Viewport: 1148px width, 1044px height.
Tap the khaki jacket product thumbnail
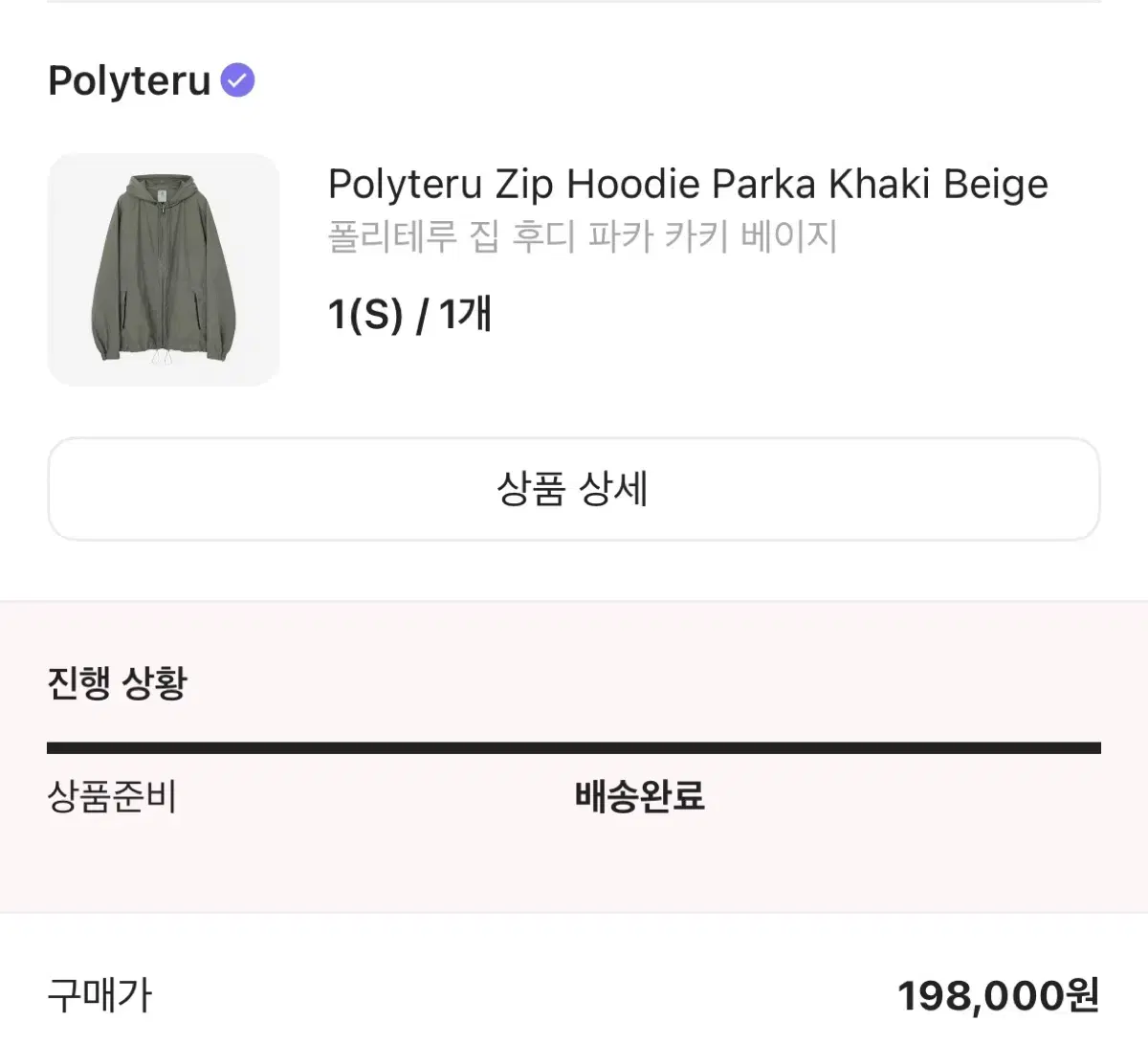click(x=164, y=270)
